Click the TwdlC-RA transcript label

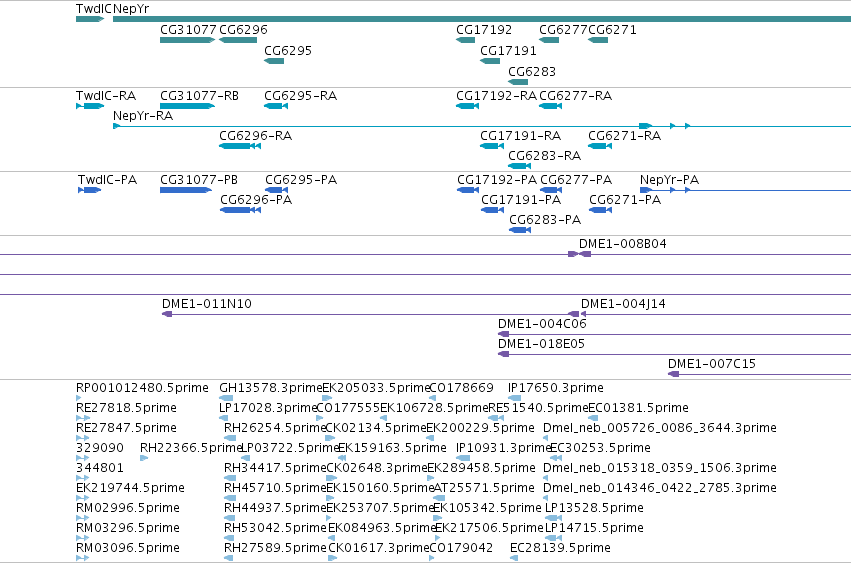coord(106,96)
